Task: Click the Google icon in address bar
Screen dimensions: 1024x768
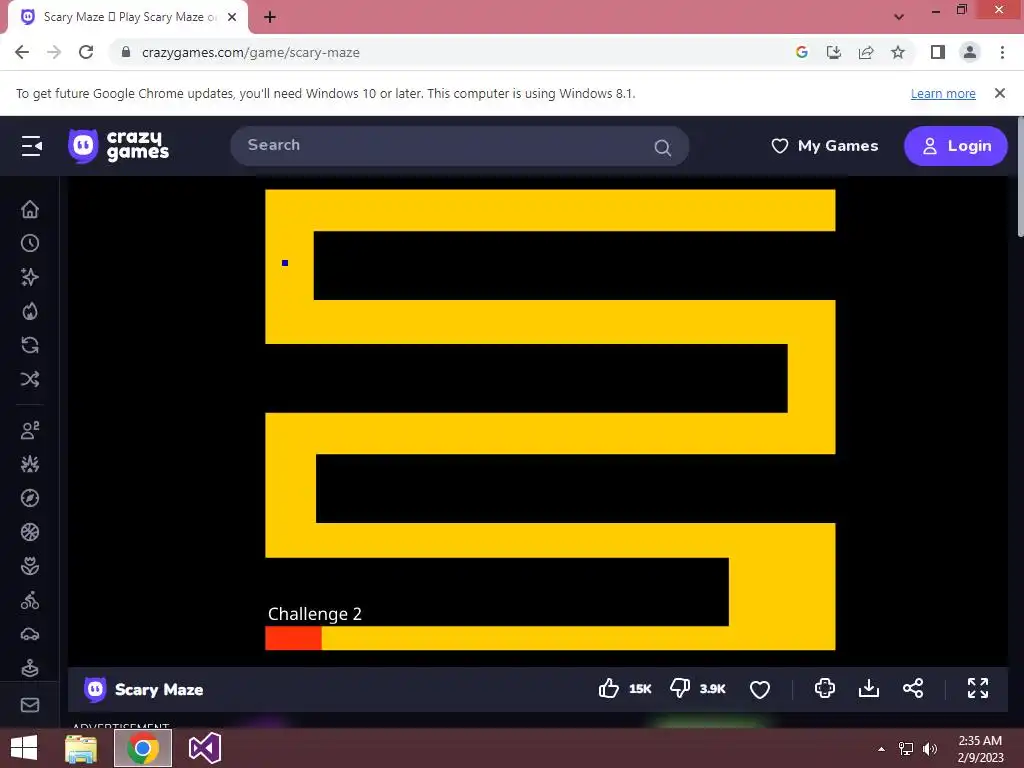Action: pos(802,52)
